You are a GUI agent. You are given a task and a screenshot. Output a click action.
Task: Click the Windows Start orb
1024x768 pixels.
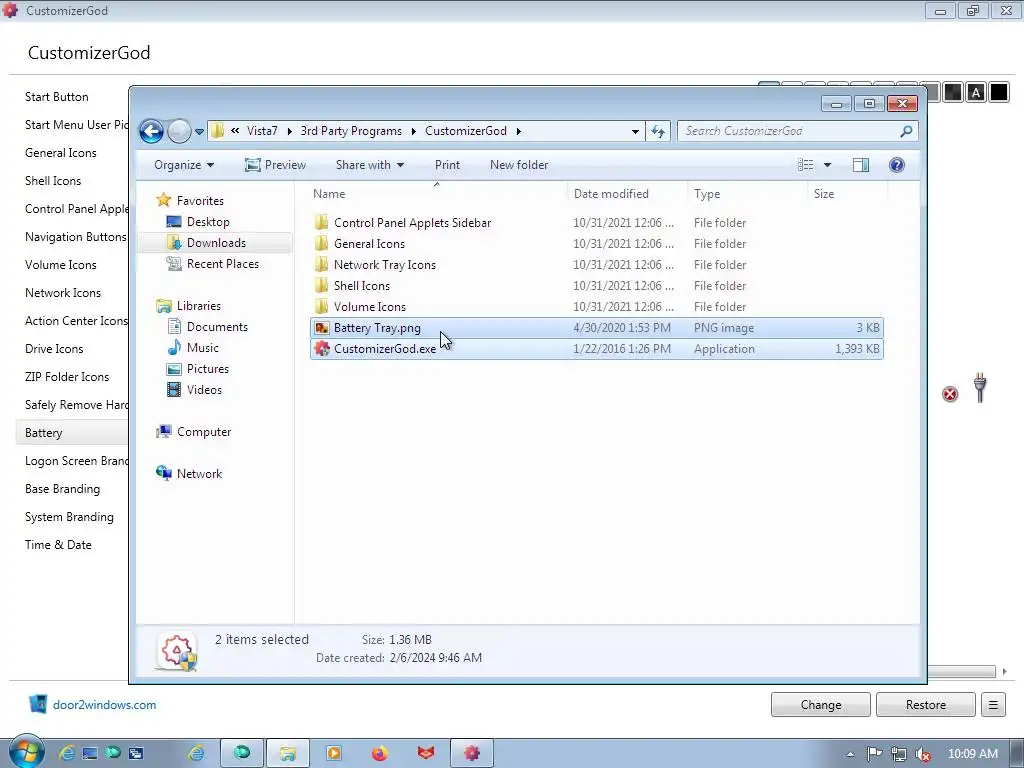click(x=25, y=752)
